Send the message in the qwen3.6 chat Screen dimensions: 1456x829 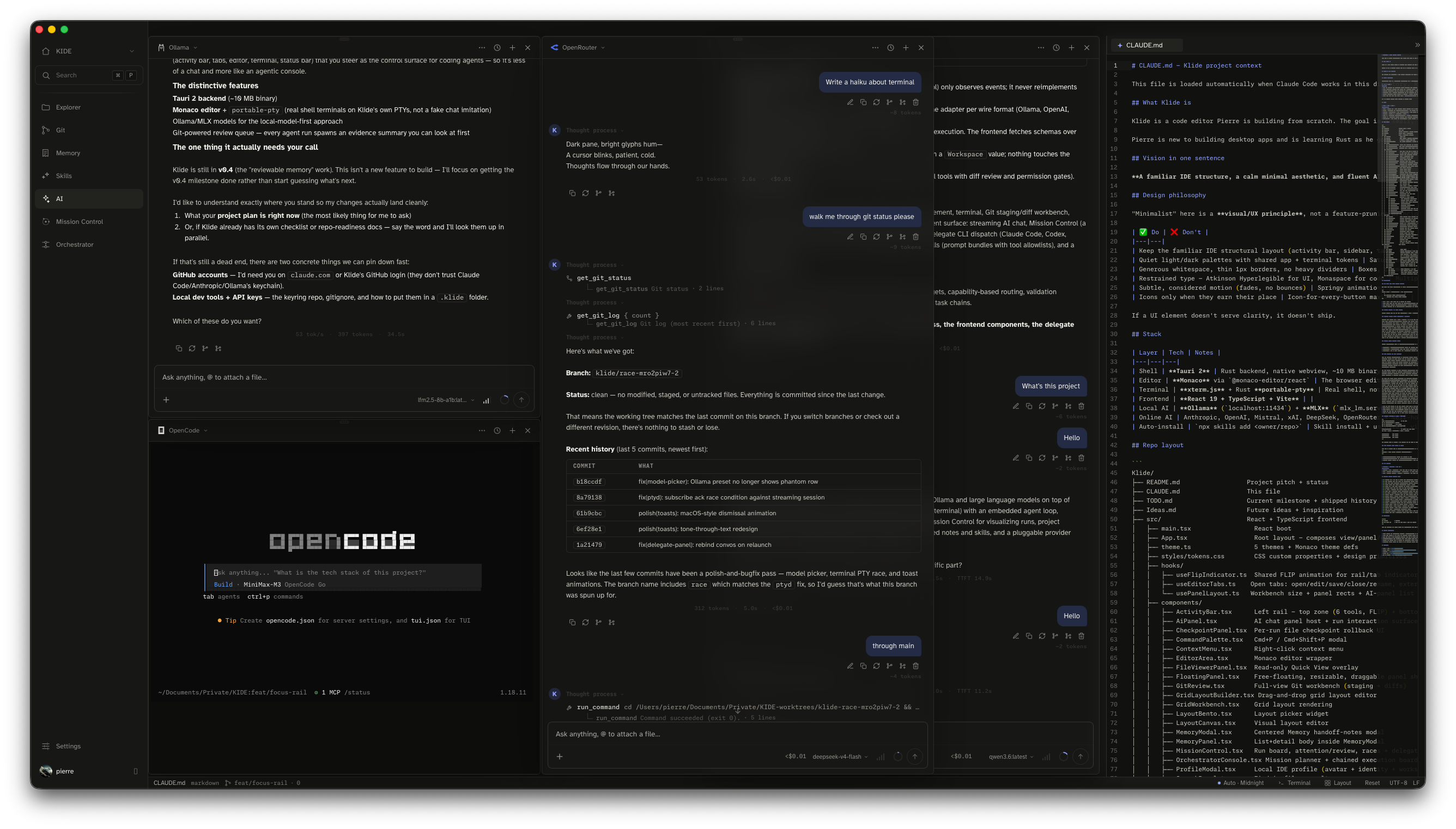point(1081,757)
